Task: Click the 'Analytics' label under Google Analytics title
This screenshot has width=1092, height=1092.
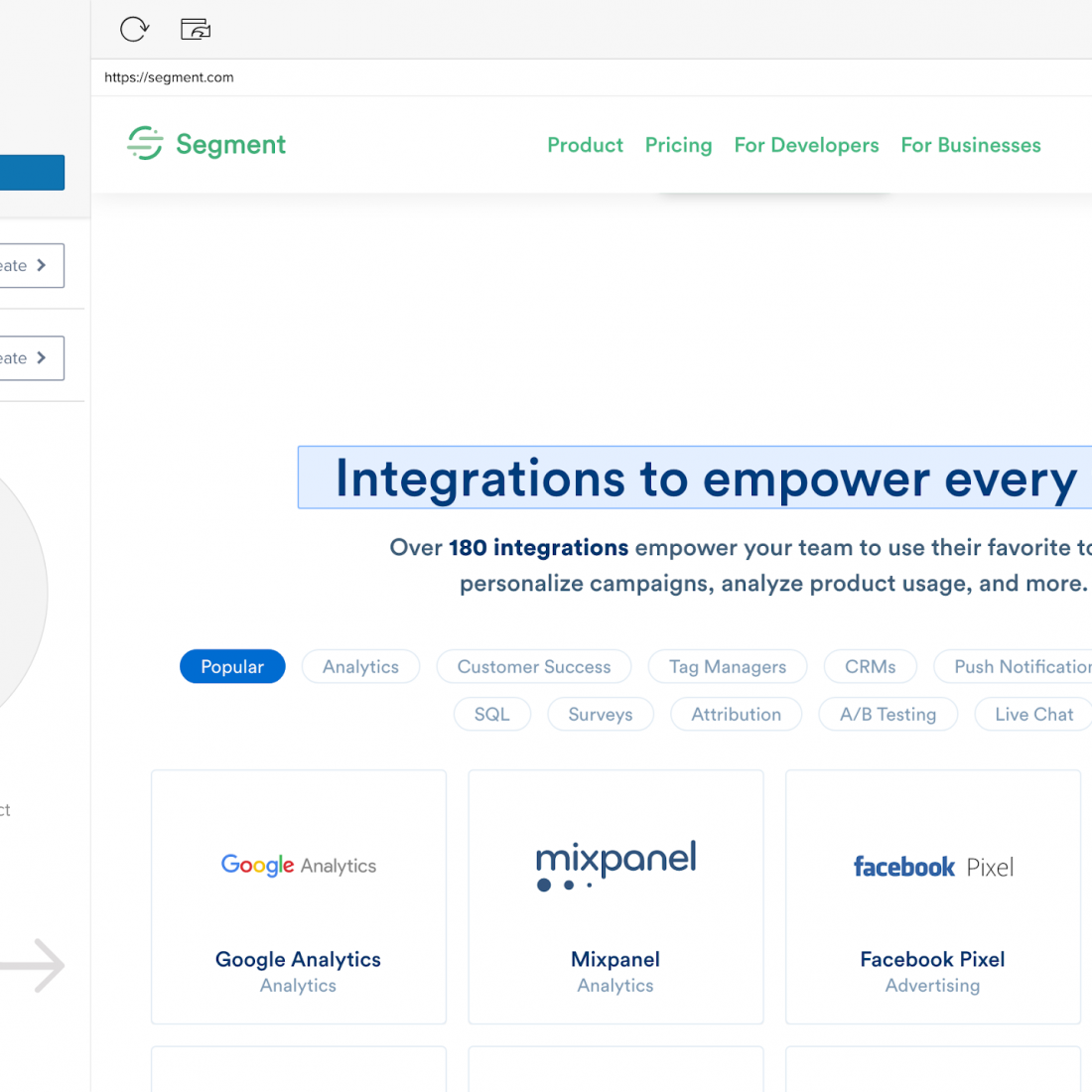Action: tap(298, 986)
